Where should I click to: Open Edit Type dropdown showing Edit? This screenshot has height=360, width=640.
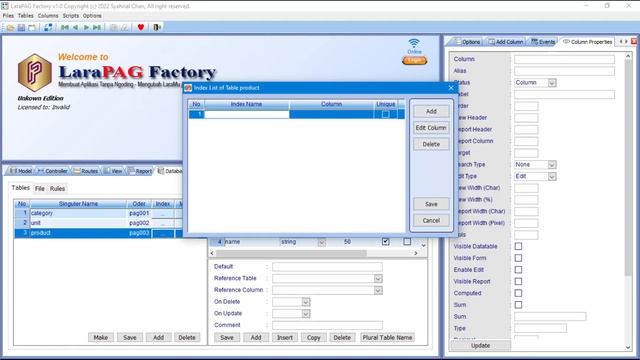[x=552, y=176]
